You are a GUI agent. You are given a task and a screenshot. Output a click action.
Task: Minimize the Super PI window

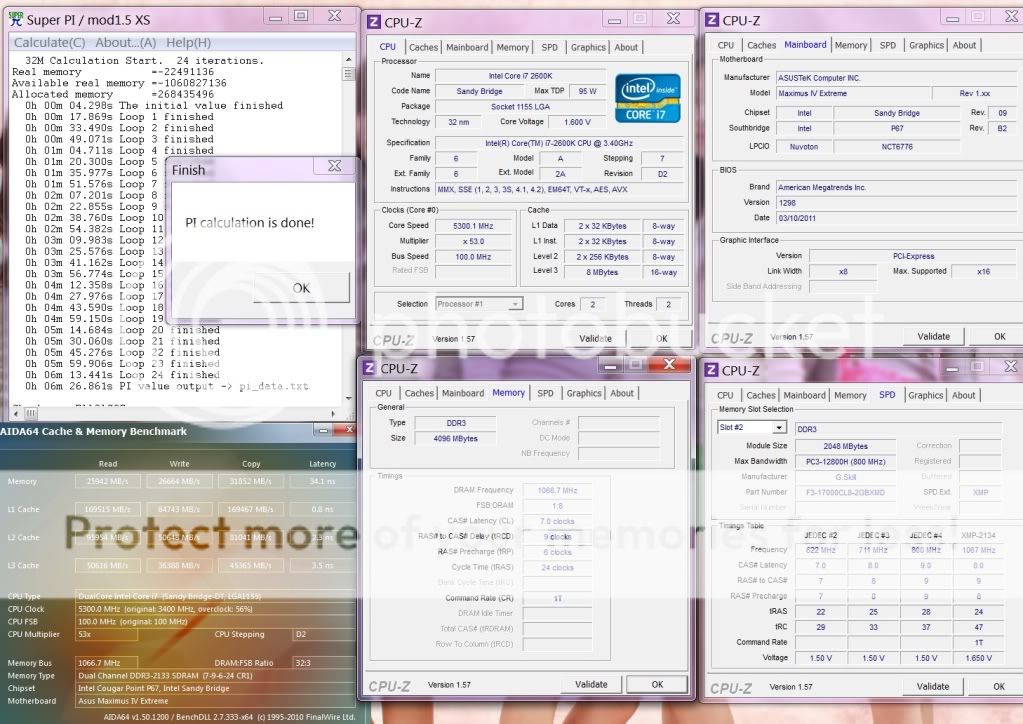coord(276,17)
